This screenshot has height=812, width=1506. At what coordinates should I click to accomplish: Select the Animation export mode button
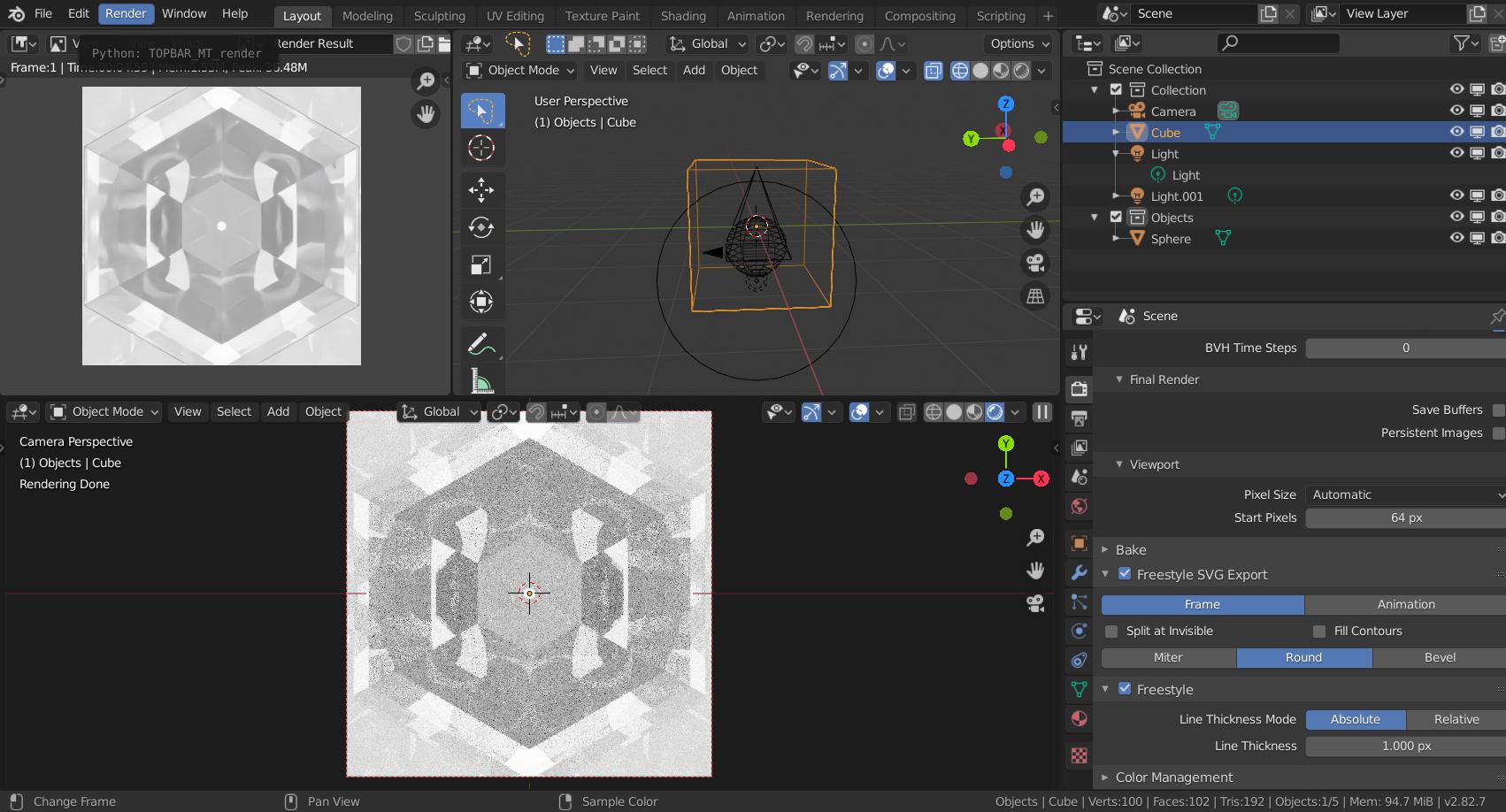1405,604
